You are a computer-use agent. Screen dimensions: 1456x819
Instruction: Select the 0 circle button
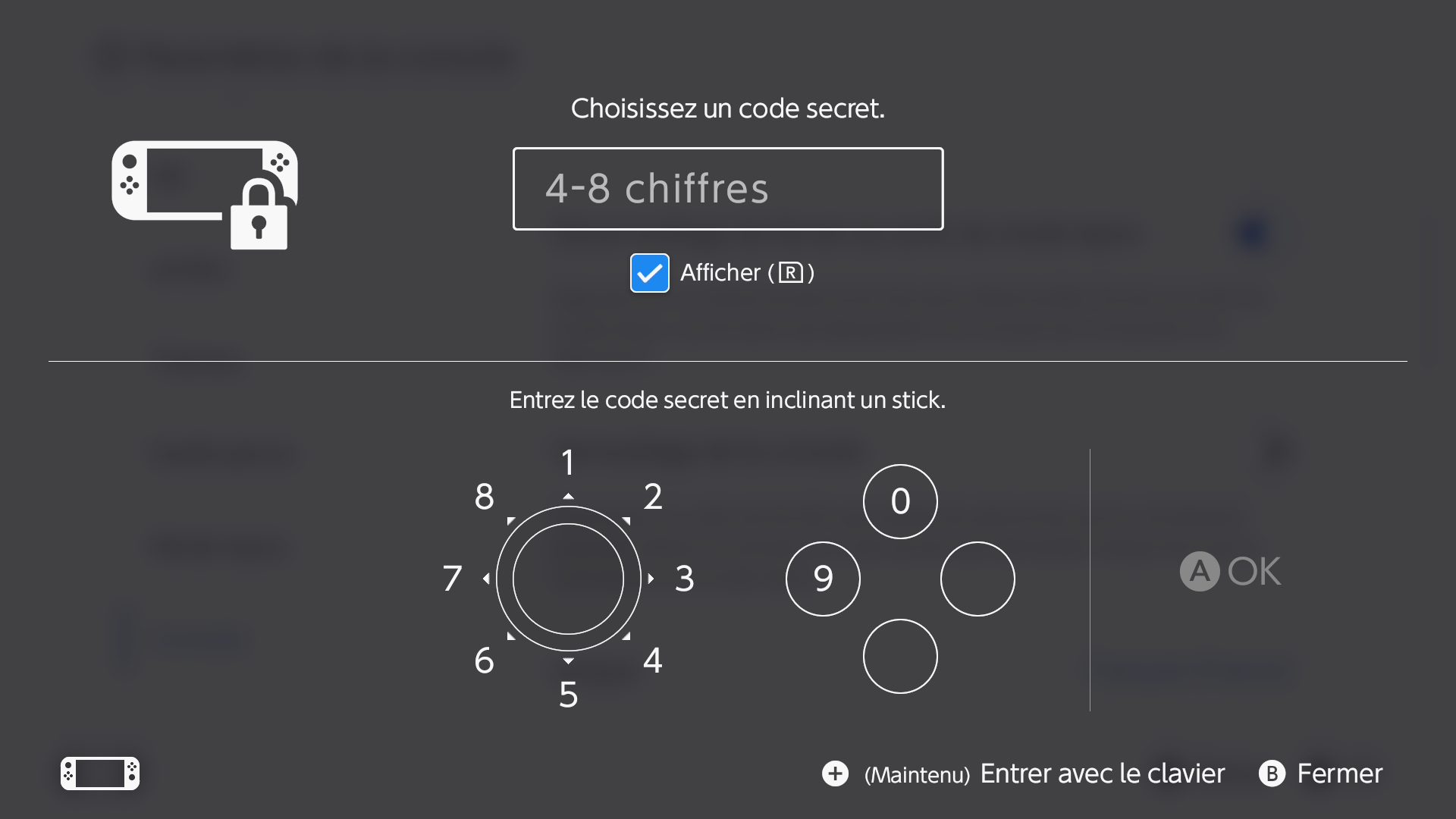[x=900, y=501]
